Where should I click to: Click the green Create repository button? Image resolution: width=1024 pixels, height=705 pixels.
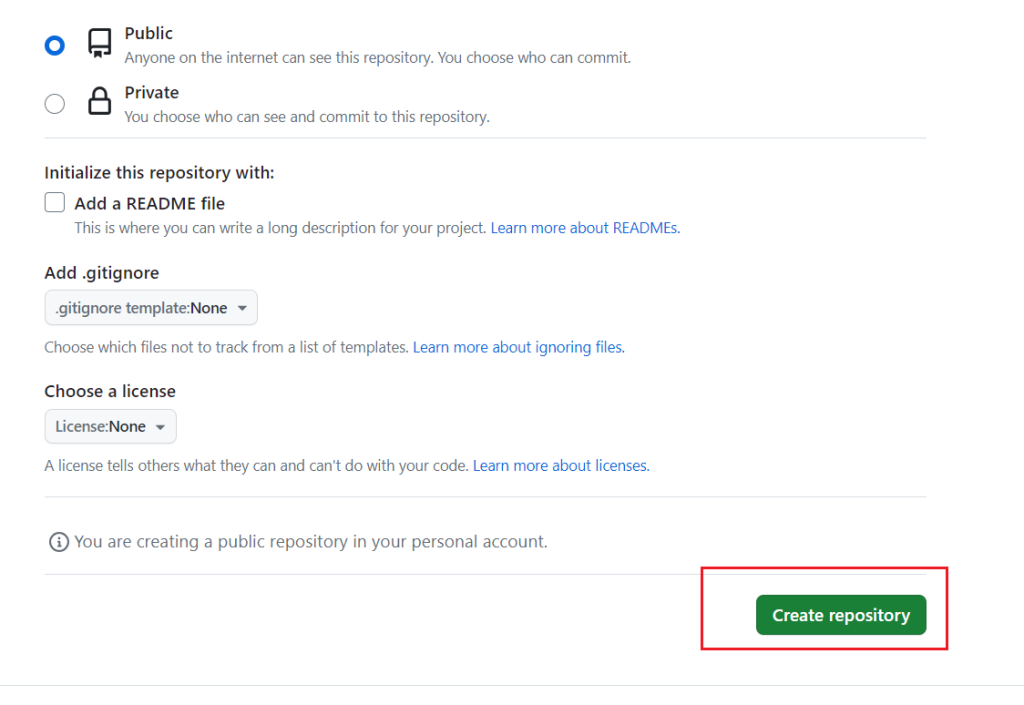pyautogui.click(x=841, y=615)
